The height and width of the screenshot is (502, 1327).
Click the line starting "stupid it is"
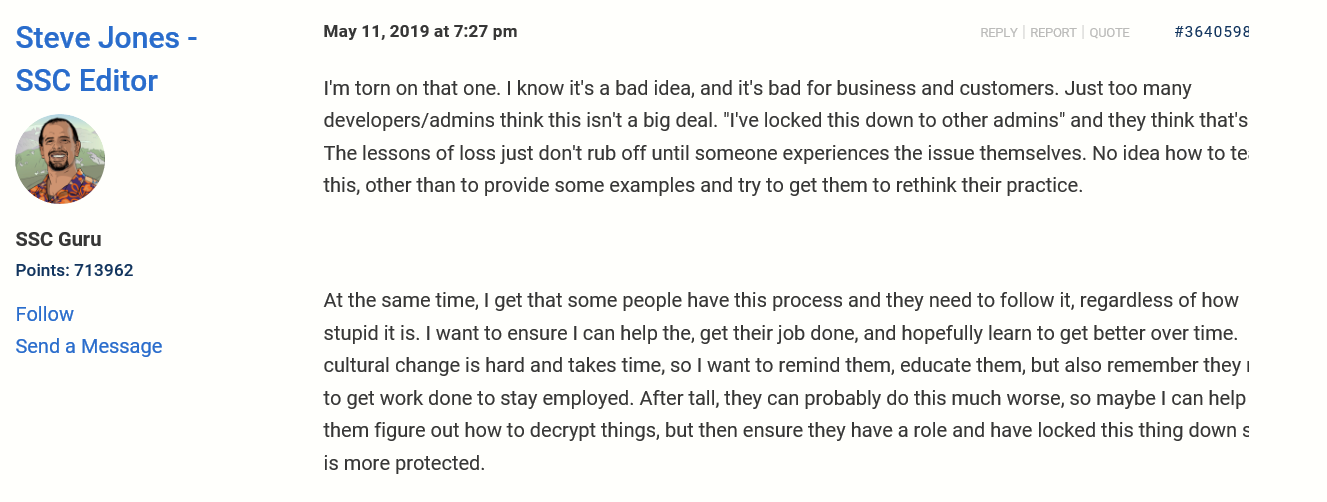pos(781,332)
